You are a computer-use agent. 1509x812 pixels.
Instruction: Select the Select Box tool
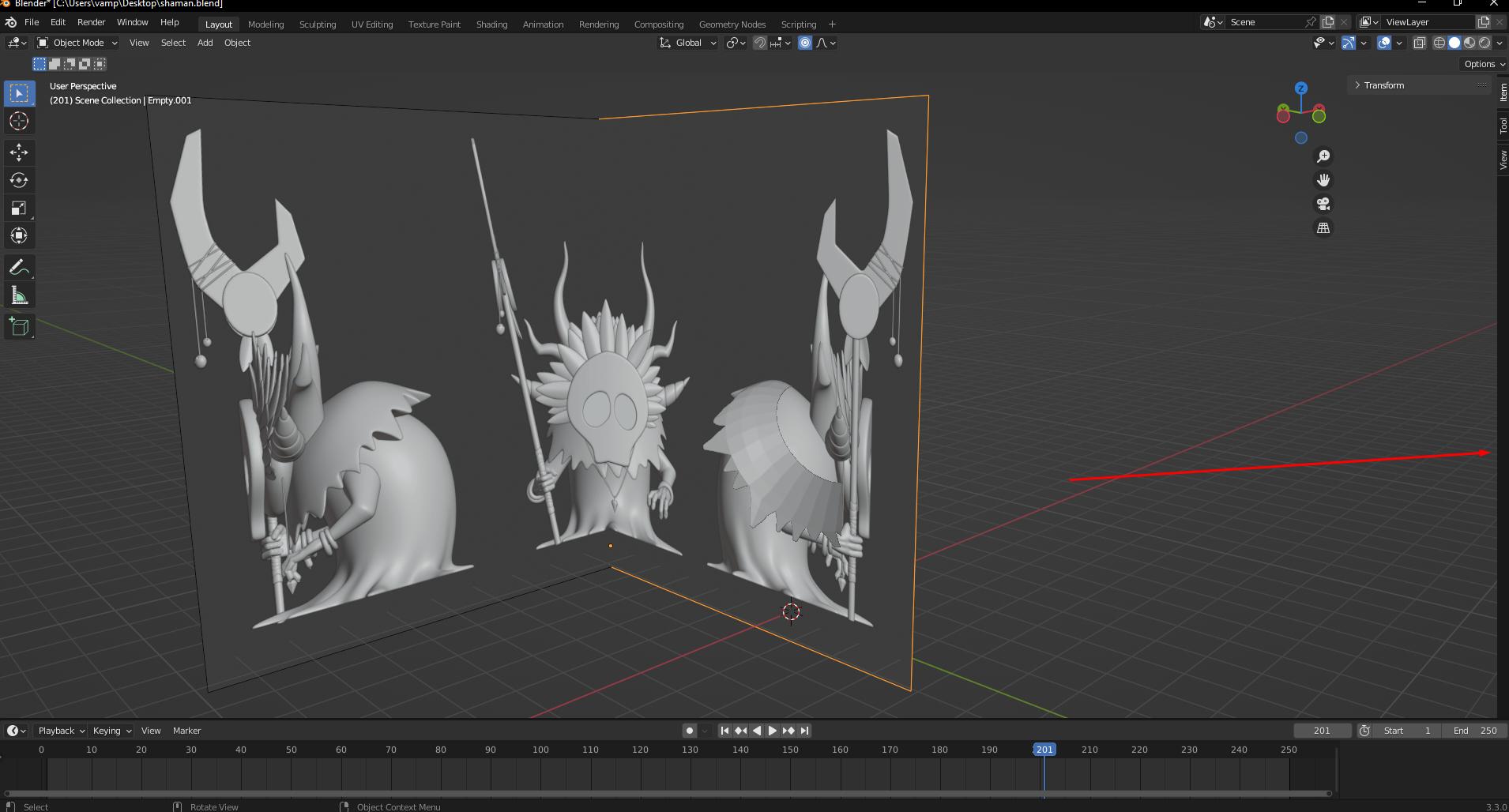[19, 93]
